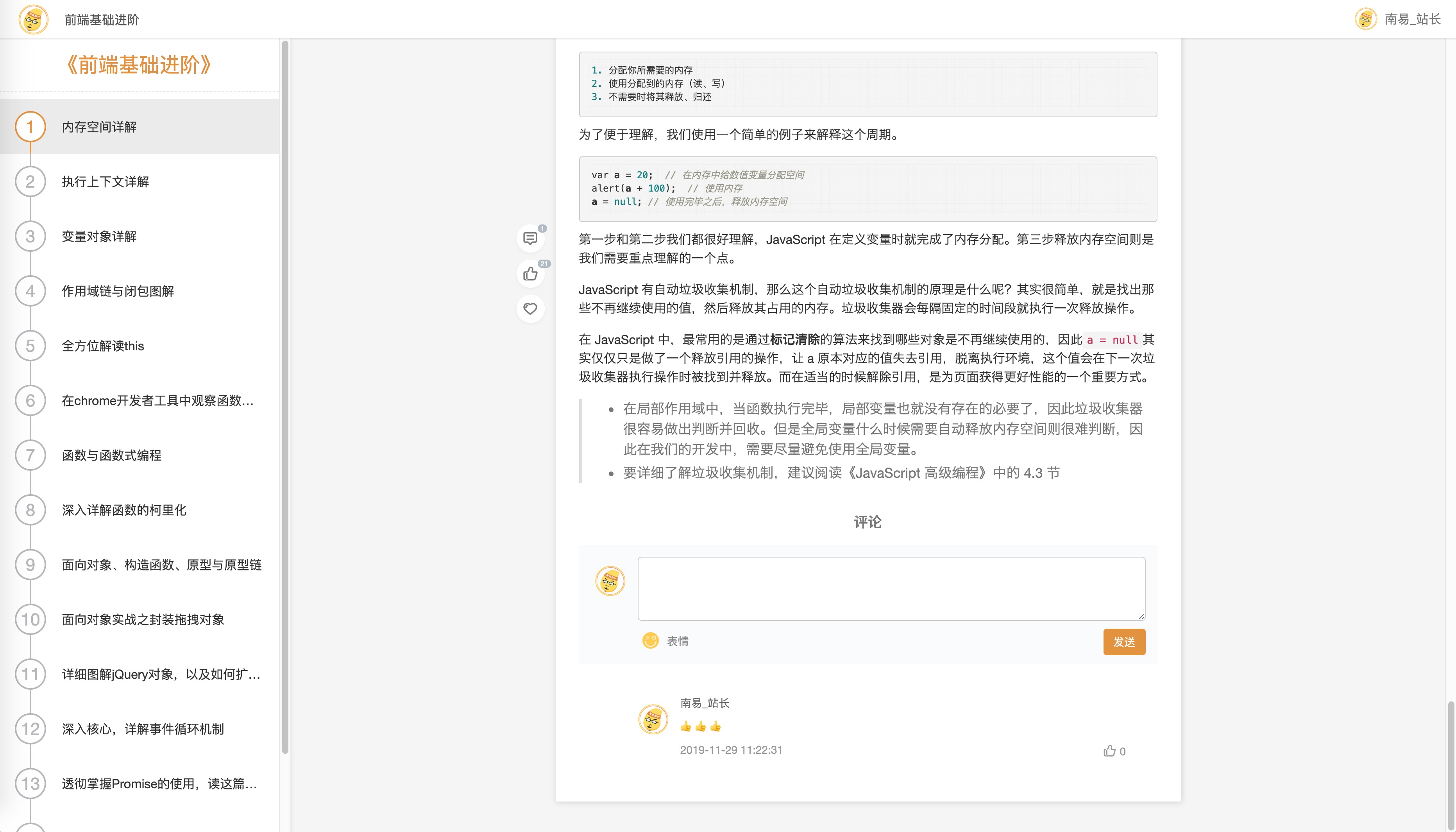
Task: Click the 前端基础进阶 title in header
Action: point(102,20)
